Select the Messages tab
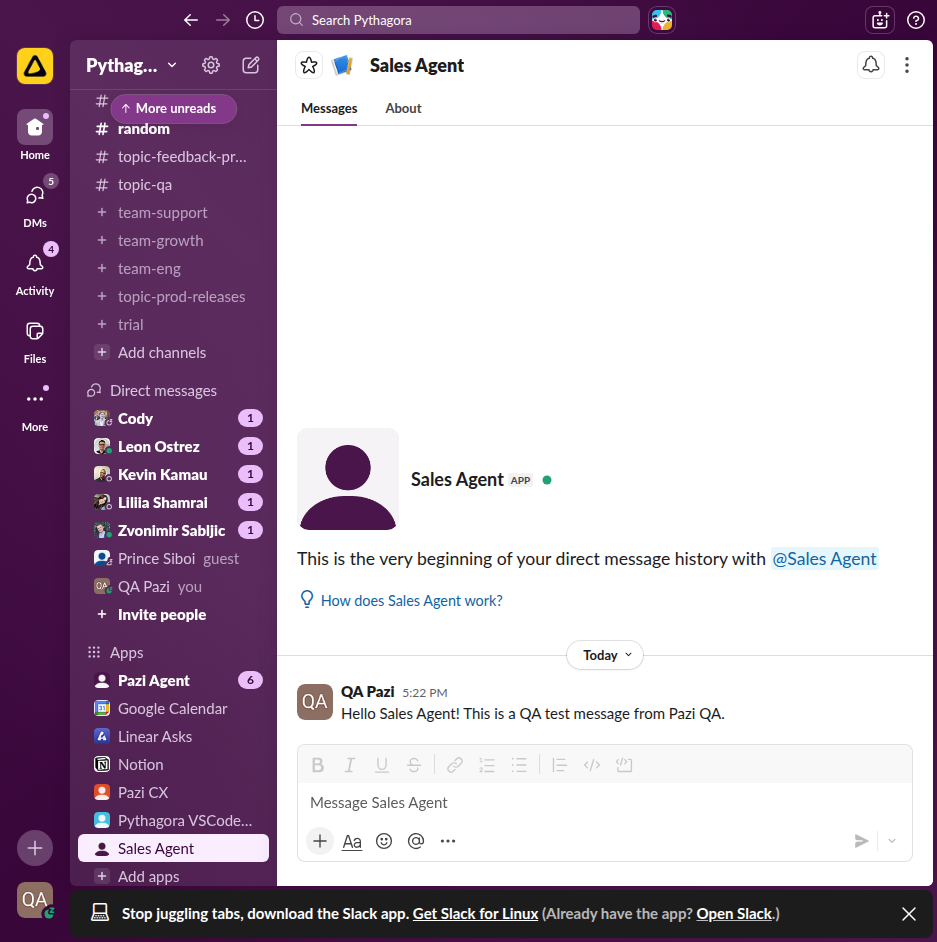937x942 pixels. click(x=329, y=108)
